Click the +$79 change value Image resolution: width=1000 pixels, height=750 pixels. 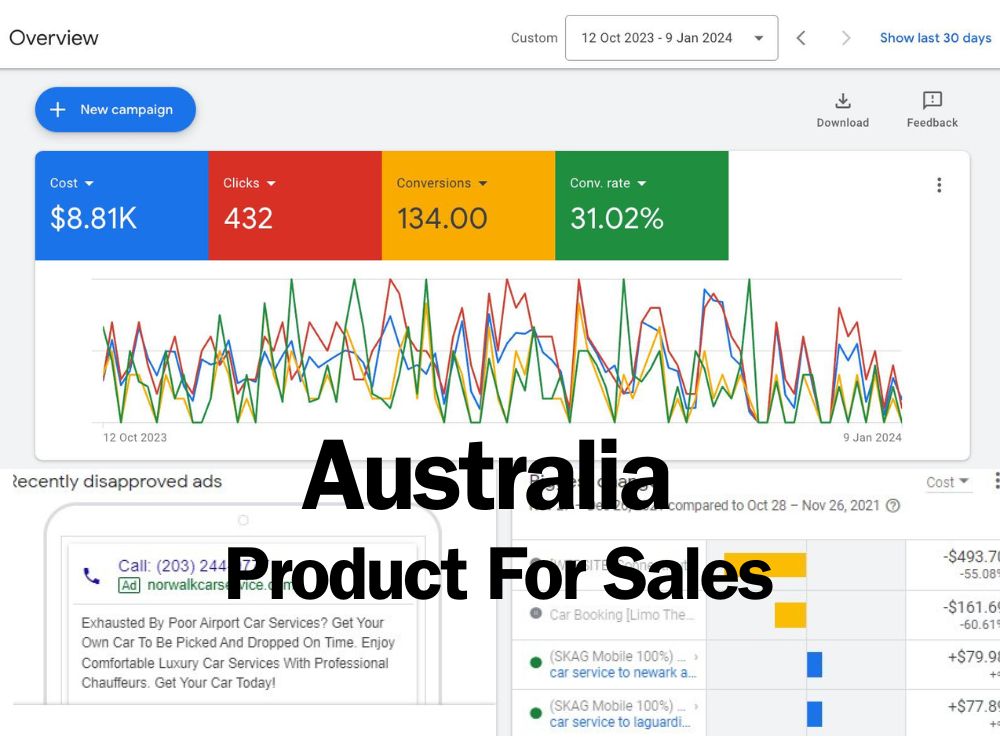tap(973, 656)
